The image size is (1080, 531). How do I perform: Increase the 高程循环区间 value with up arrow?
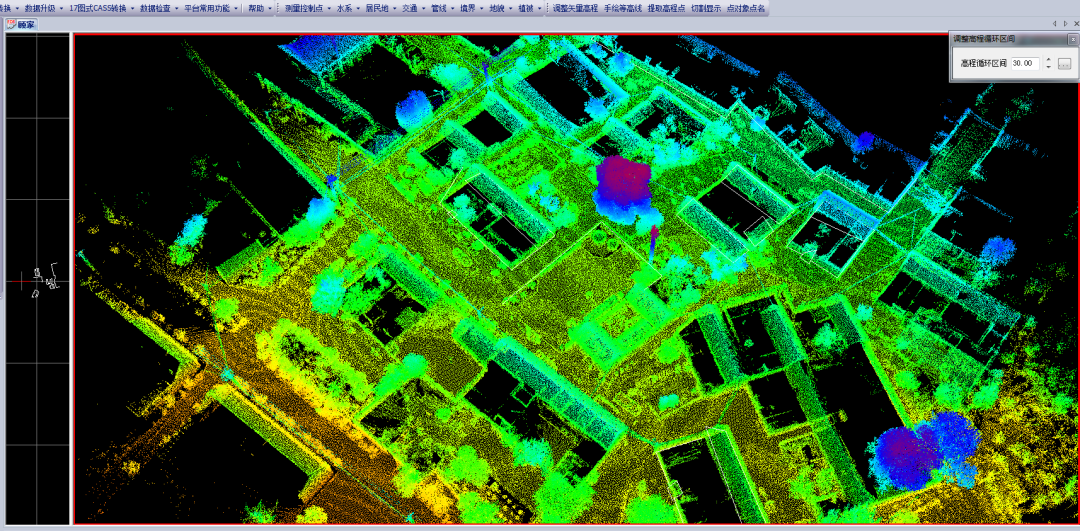1047,59
